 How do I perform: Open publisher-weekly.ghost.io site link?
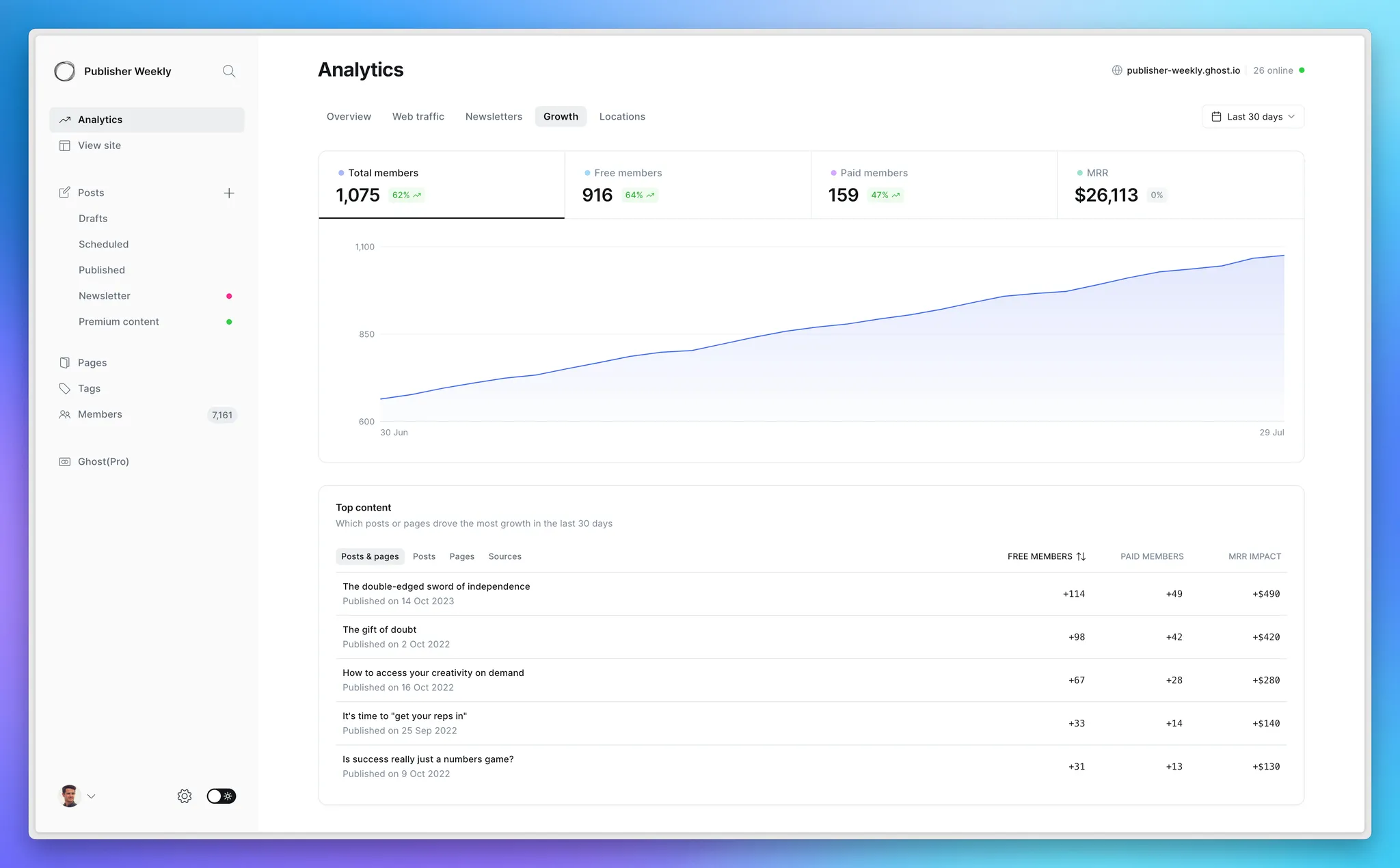1183,70
